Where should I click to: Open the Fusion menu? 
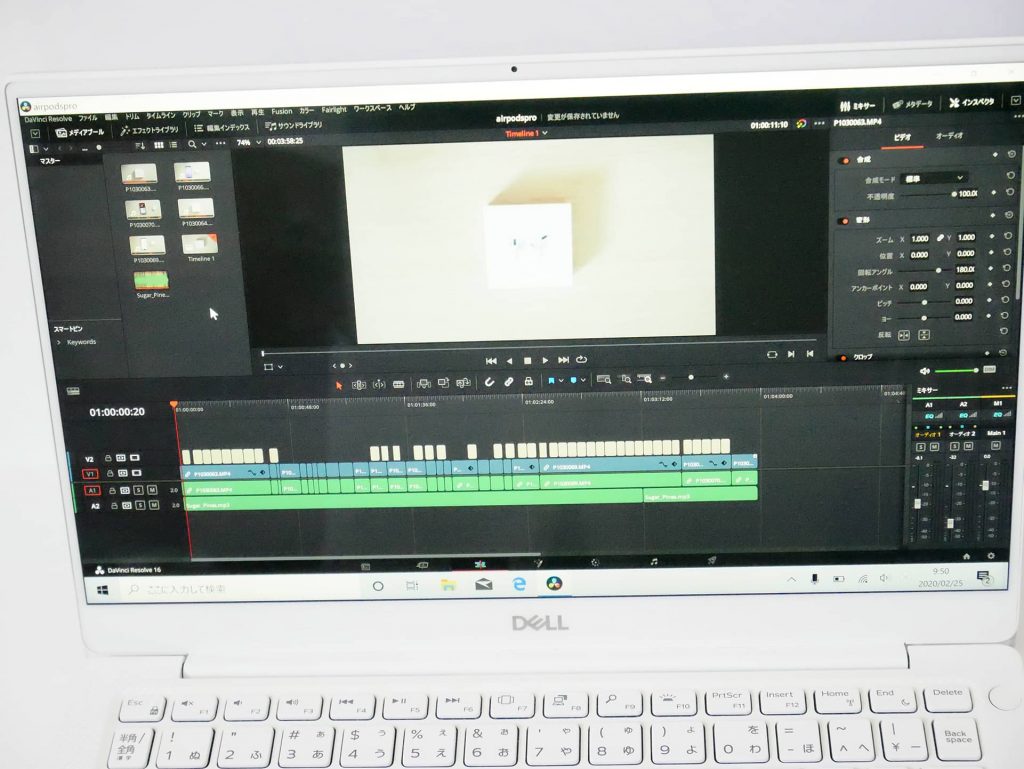point(282,112)
